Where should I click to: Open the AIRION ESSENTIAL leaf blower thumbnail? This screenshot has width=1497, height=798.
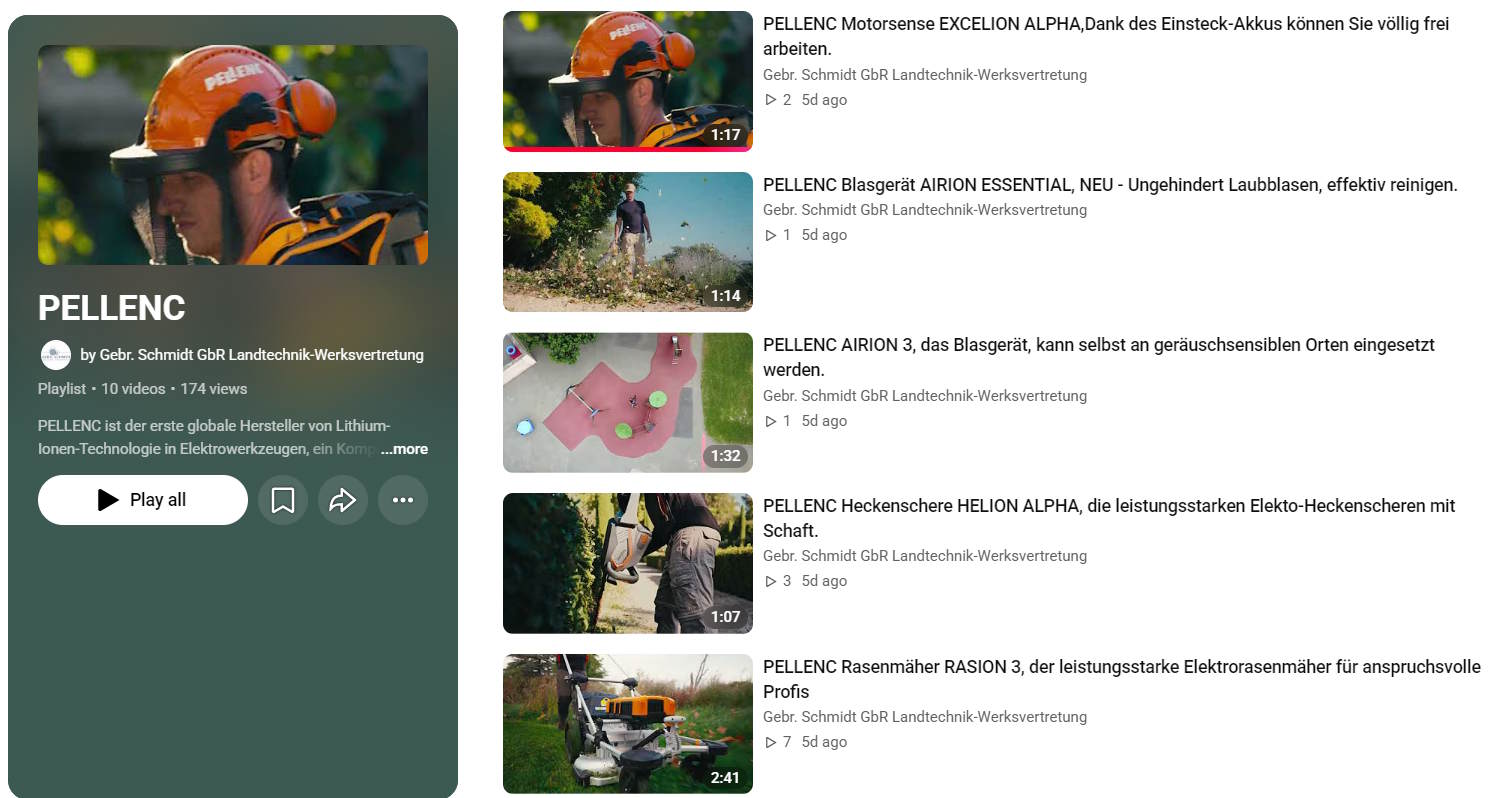click(627, 242)
